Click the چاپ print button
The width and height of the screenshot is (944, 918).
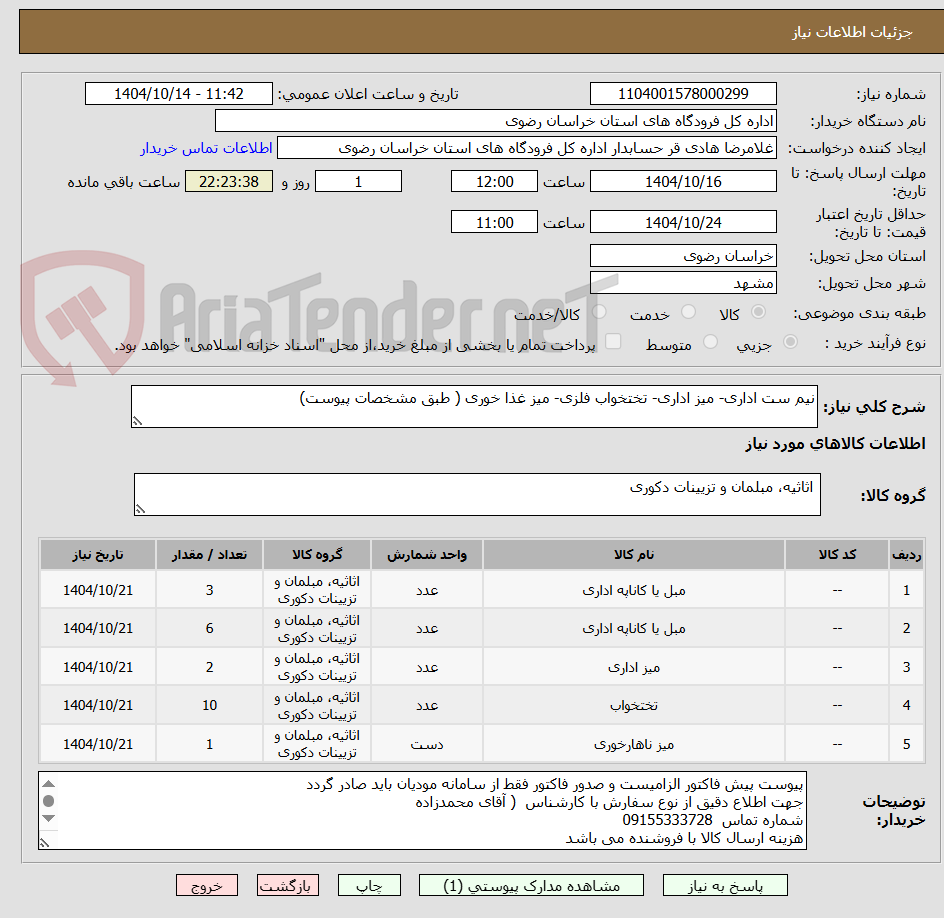(x=369, y=885)
